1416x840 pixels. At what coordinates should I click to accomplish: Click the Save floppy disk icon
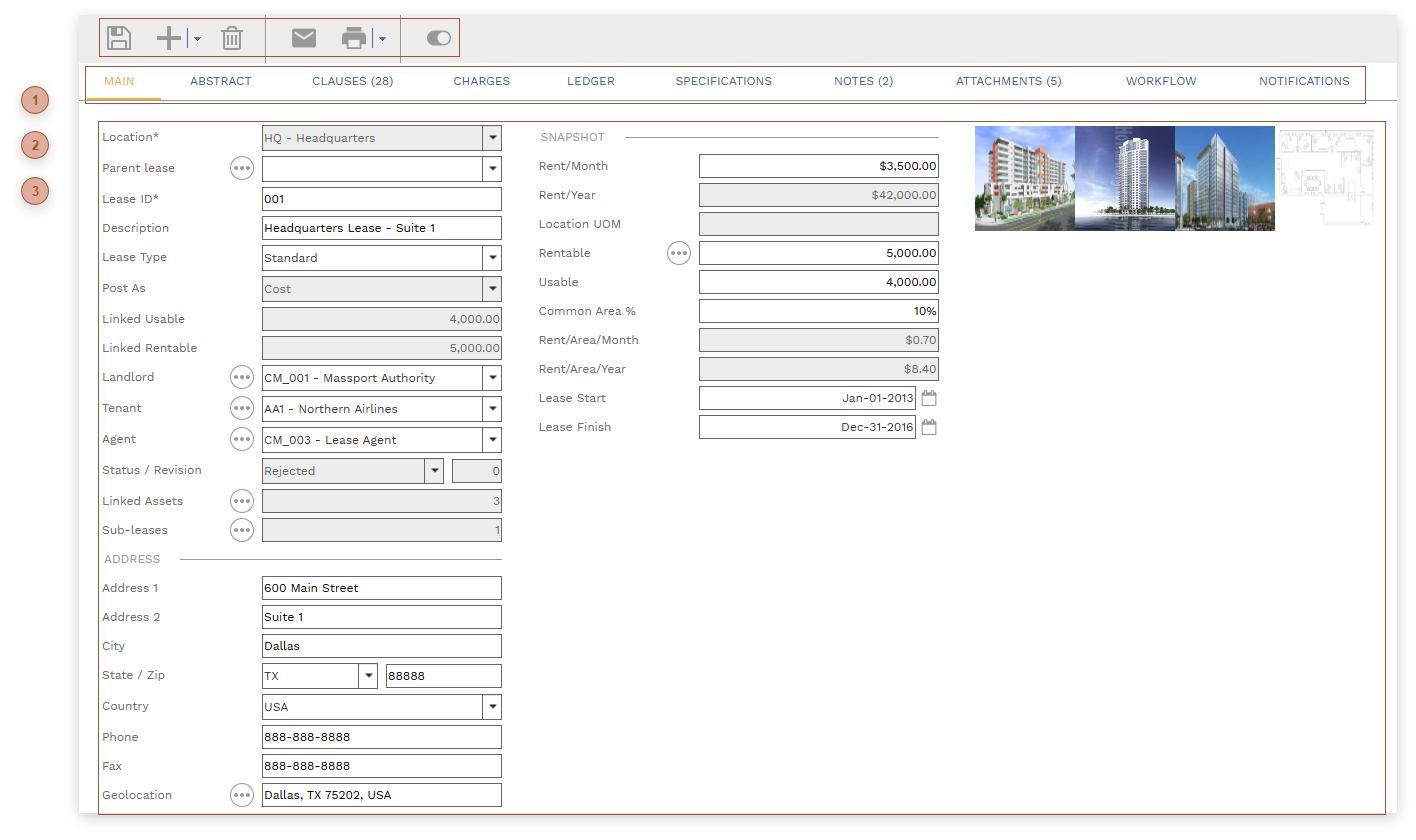[119, 38]
